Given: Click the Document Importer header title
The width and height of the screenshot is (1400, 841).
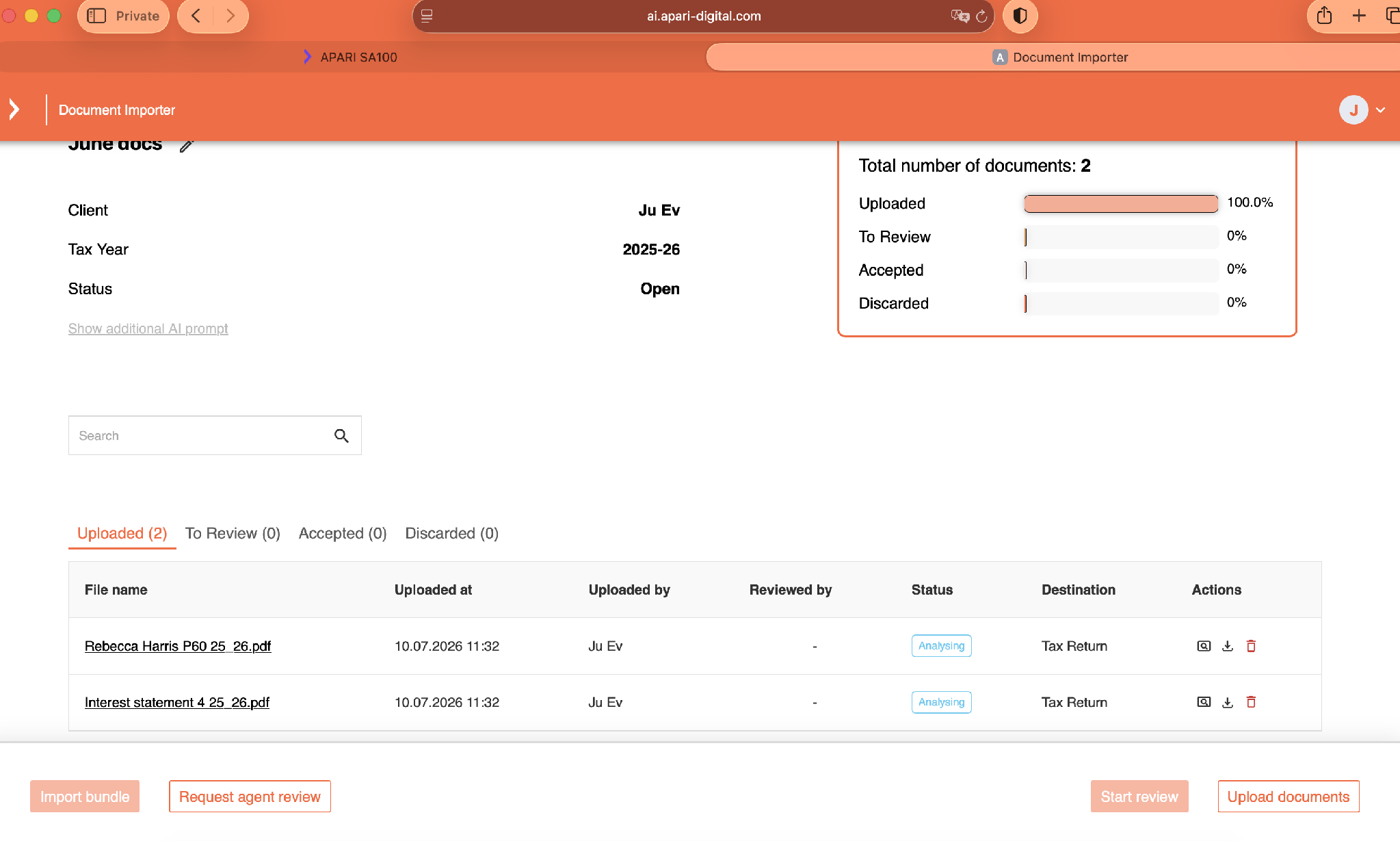Looking at the screenshot, I should coord(117,110).
